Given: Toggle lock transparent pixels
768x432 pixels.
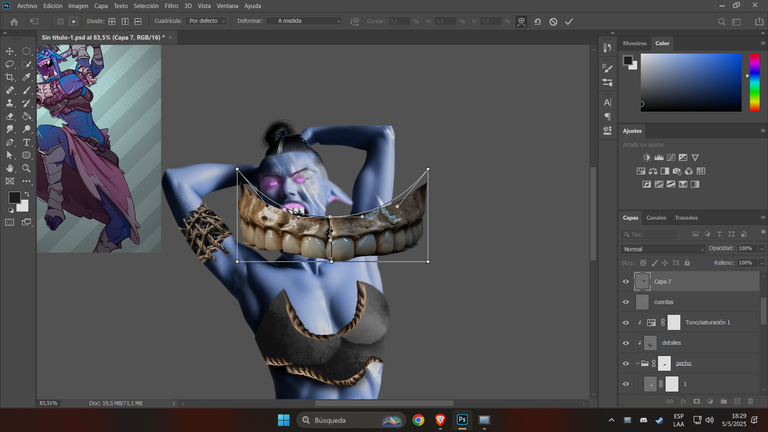Looking at the screenshot, I should pos(643,263).
